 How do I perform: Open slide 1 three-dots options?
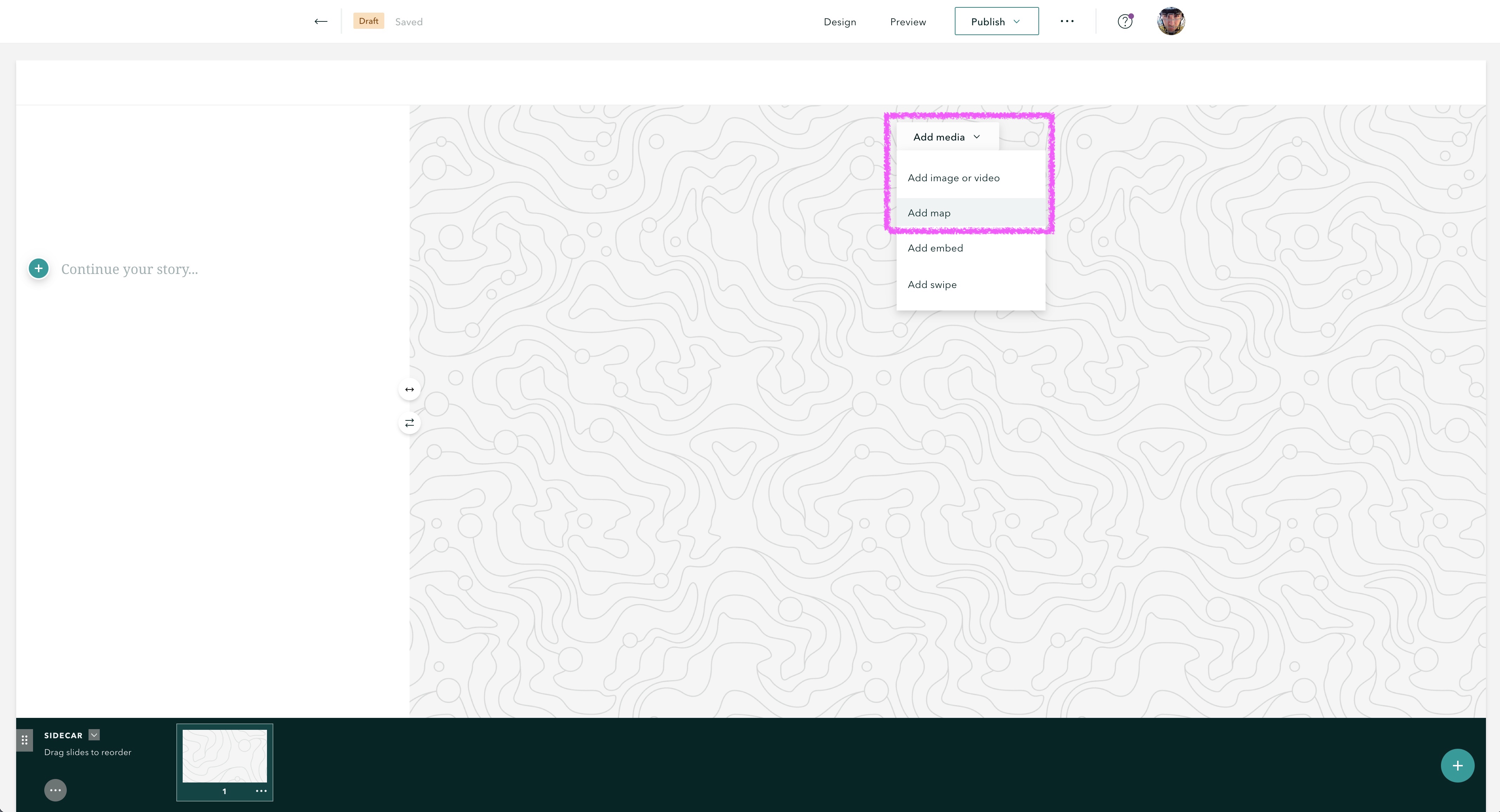point(261,791)
